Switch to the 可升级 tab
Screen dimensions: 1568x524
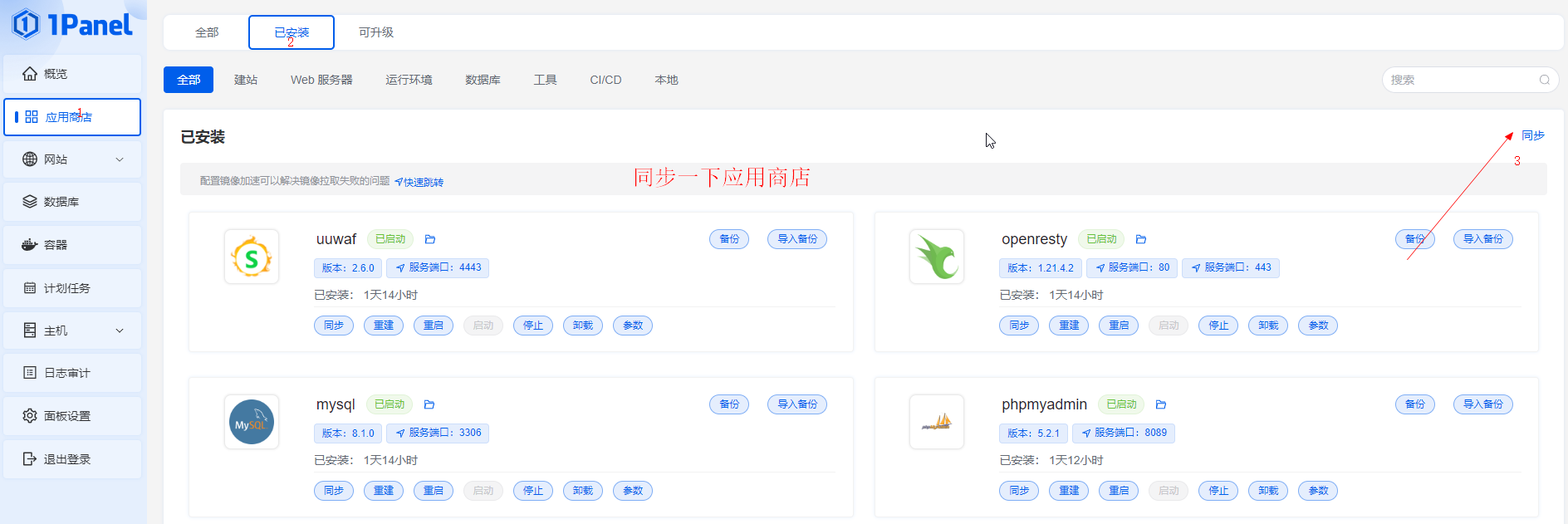(x=376, y=32)
